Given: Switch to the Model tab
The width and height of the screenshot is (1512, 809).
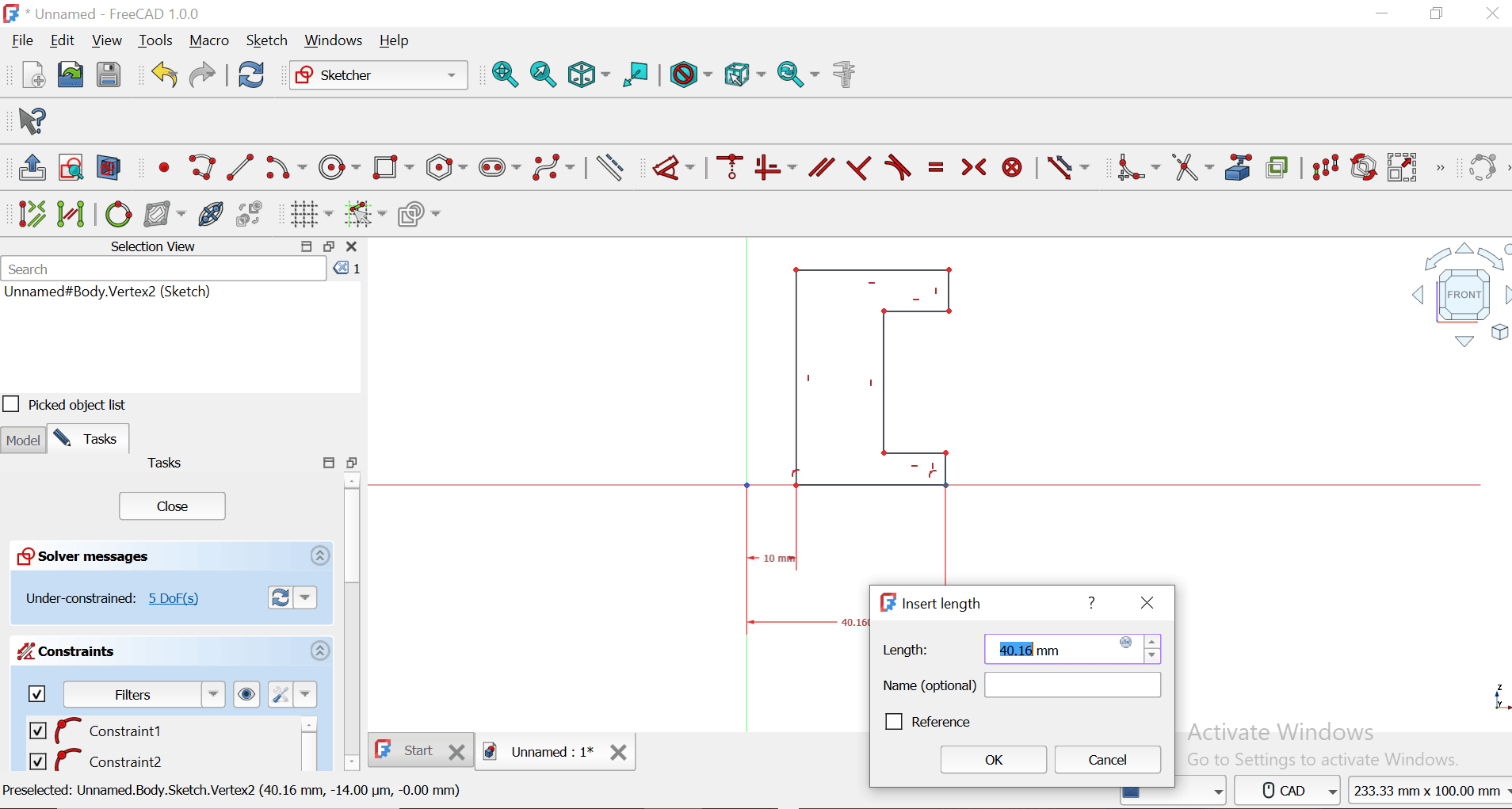Looking at the screenshot, I should (24, 440).
